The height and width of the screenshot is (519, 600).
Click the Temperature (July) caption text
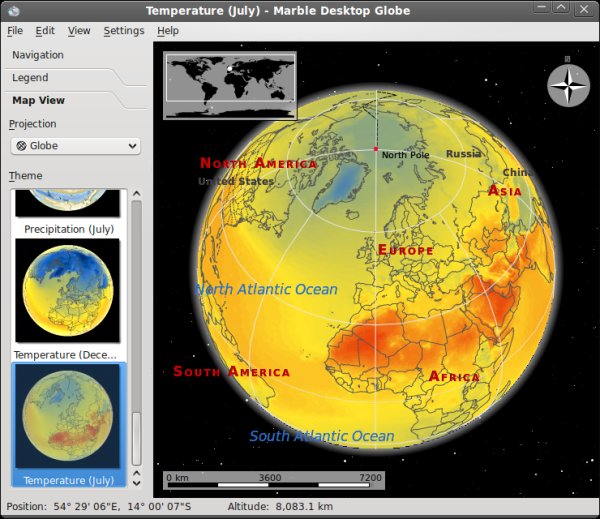[69, 480]
